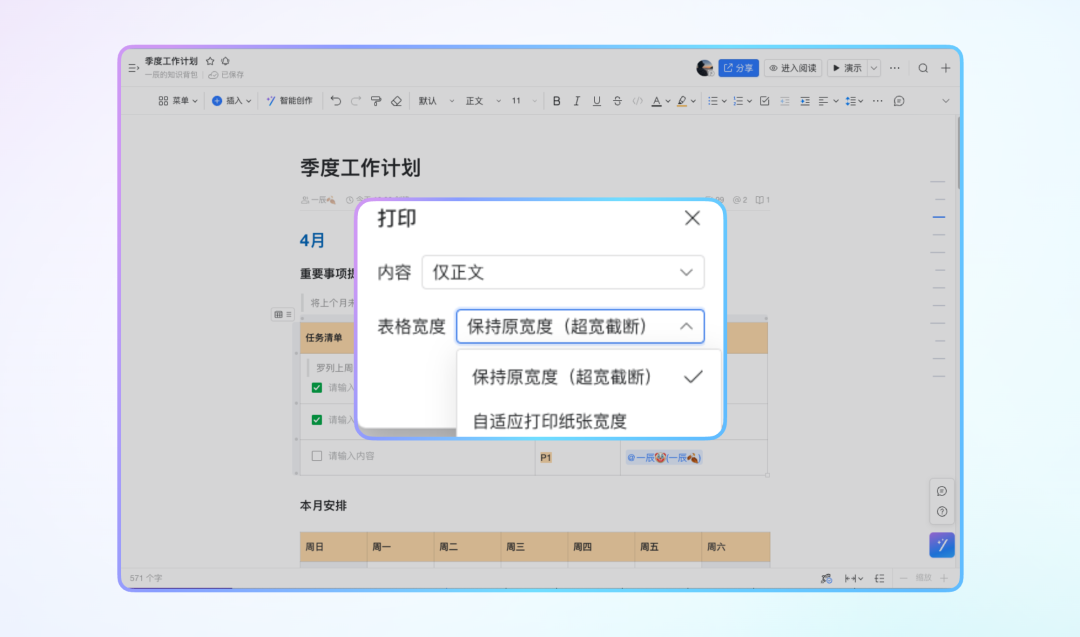Click the blue 分享 share button
This screenshot has height=637, width=1080.
pyautogui.click(x=738, y=68)
